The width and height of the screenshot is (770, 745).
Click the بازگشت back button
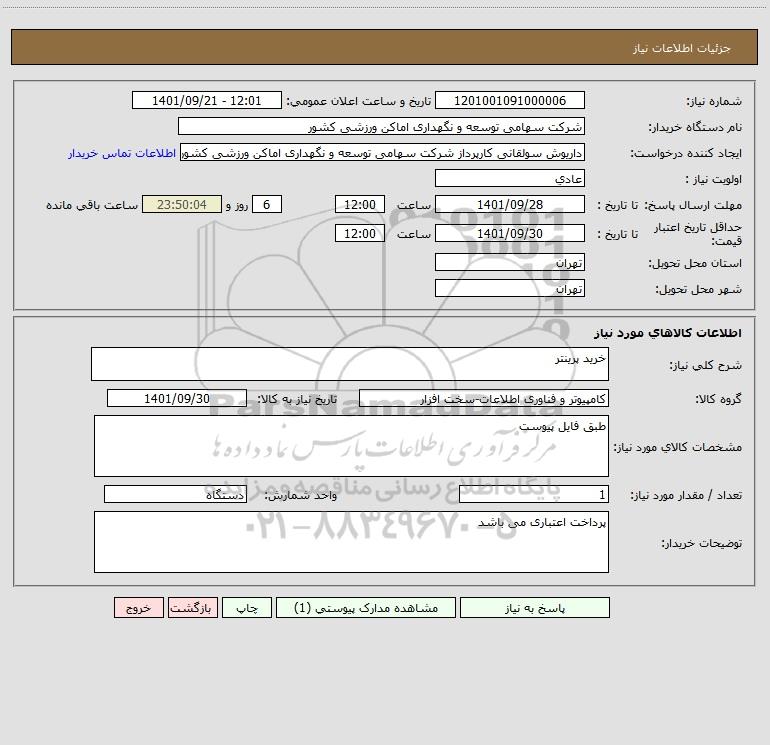pyautogui.click(x=192, y=608)
